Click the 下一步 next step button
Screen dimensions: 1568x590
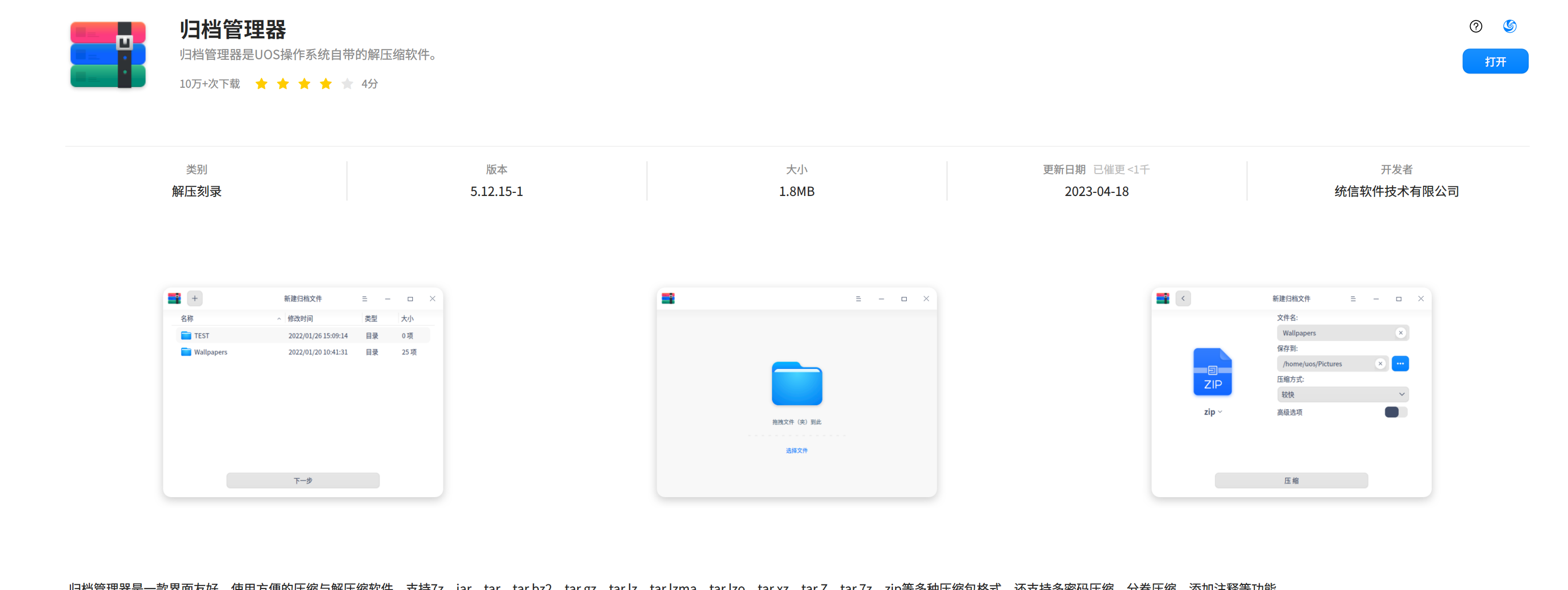(303, 480)
